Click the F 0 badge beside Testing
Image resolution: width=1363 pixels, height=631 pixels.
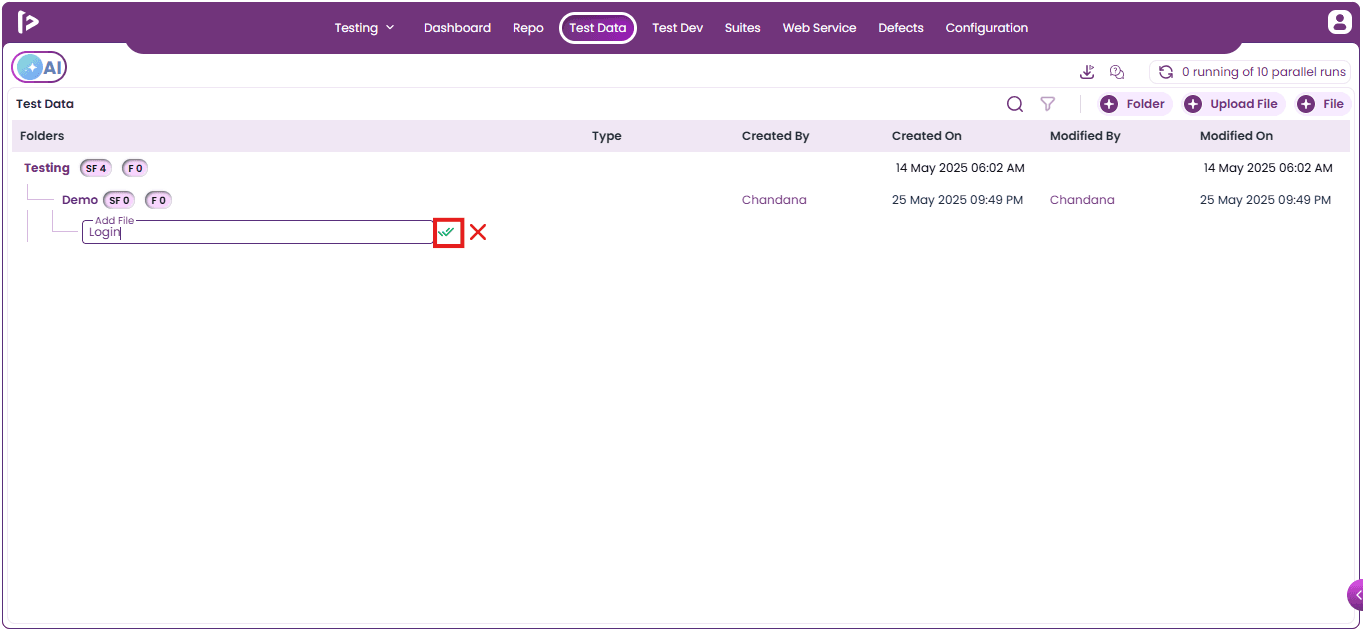135,168
